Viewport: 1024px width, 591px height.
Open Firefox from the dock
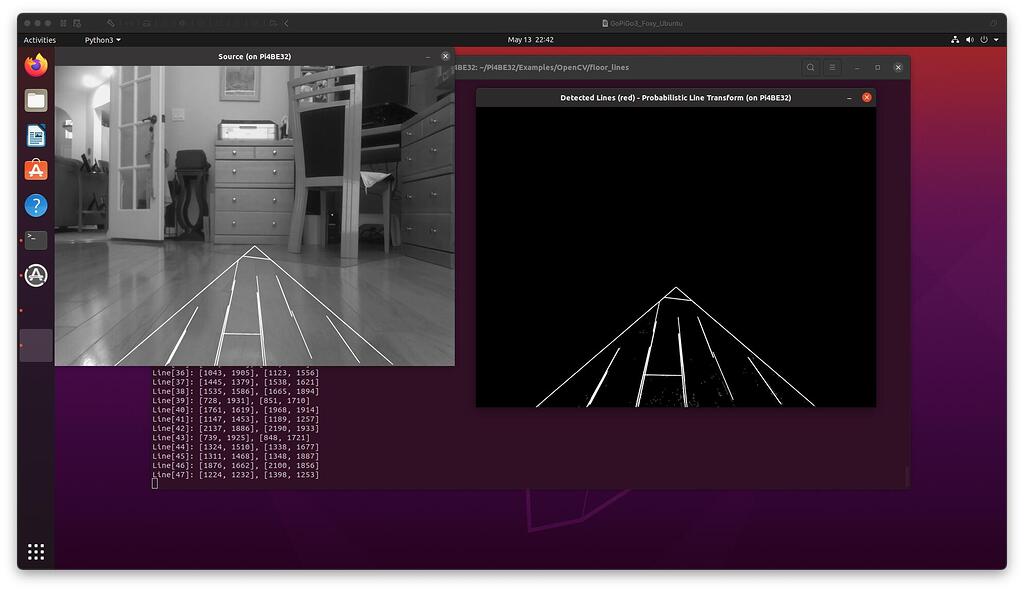(36, 66)
